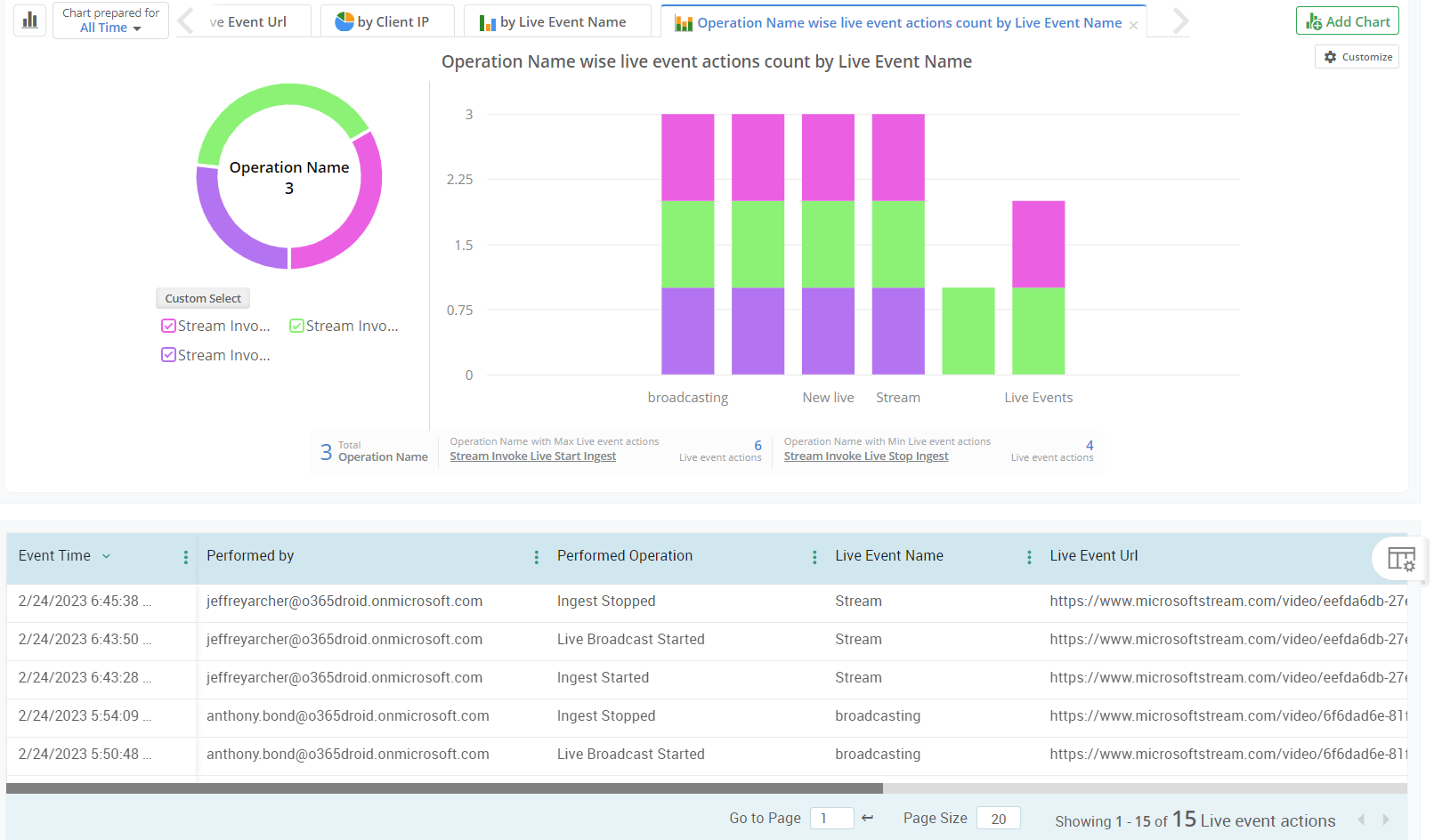Toggle the purple Stream Invo... legend checkbox
This screenshot has height=840, width=1434.
(168, 355)
